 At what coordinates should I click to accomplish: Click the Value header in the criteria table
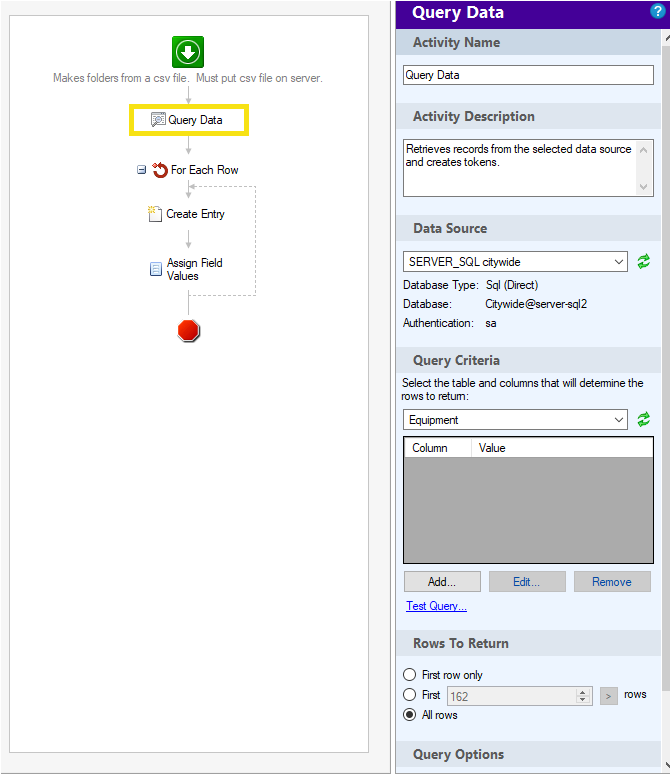[x=562, y=447]
